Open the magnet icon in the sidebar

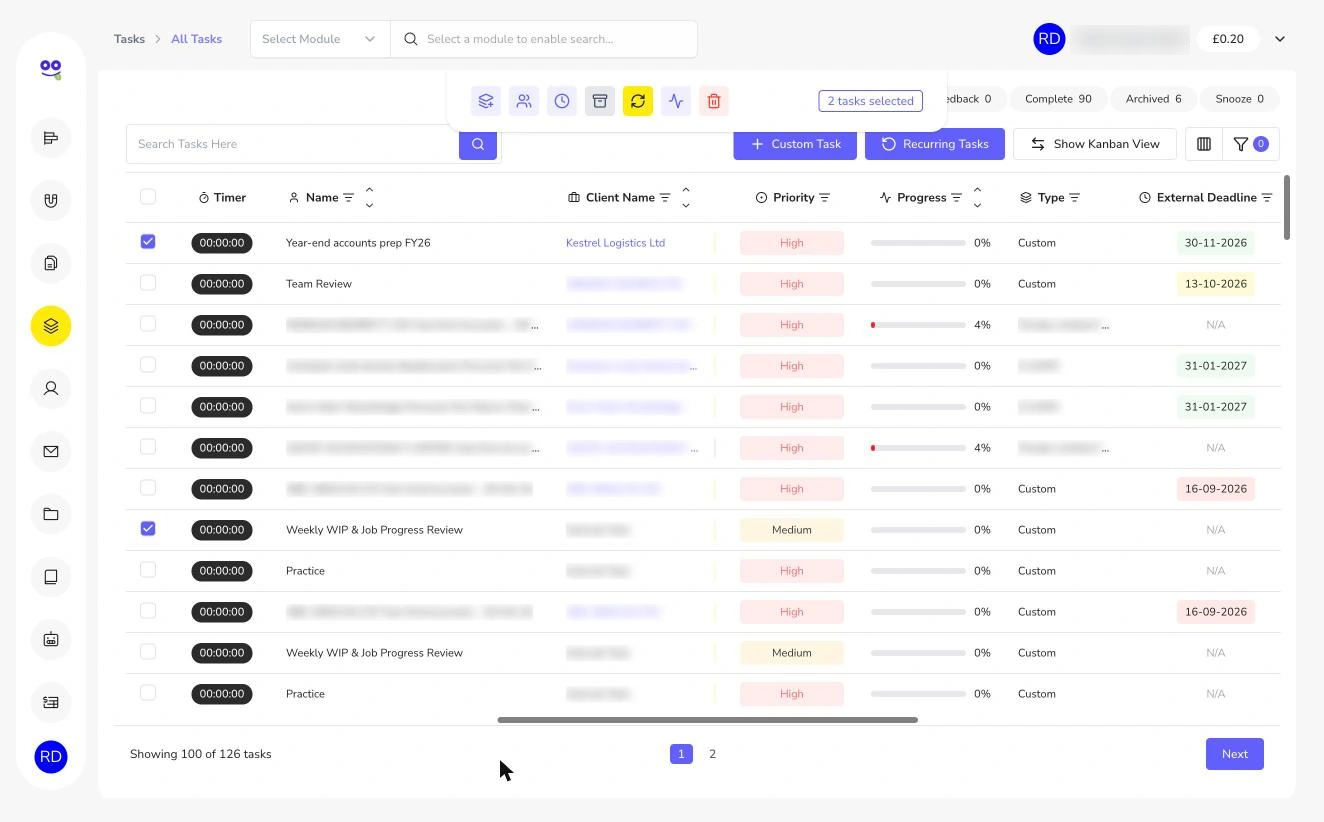tap(51, 200)
